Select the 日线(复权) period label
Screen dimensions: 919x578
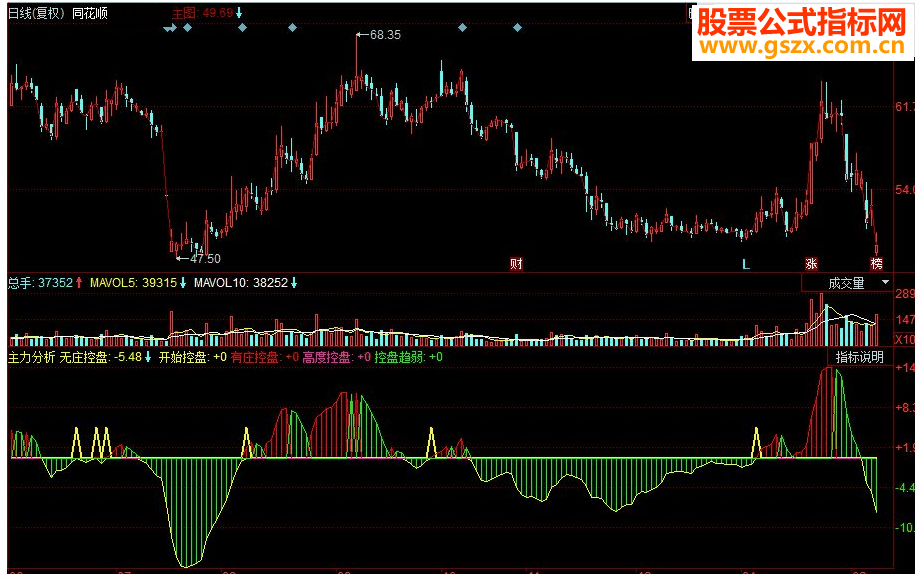point(35,13)
